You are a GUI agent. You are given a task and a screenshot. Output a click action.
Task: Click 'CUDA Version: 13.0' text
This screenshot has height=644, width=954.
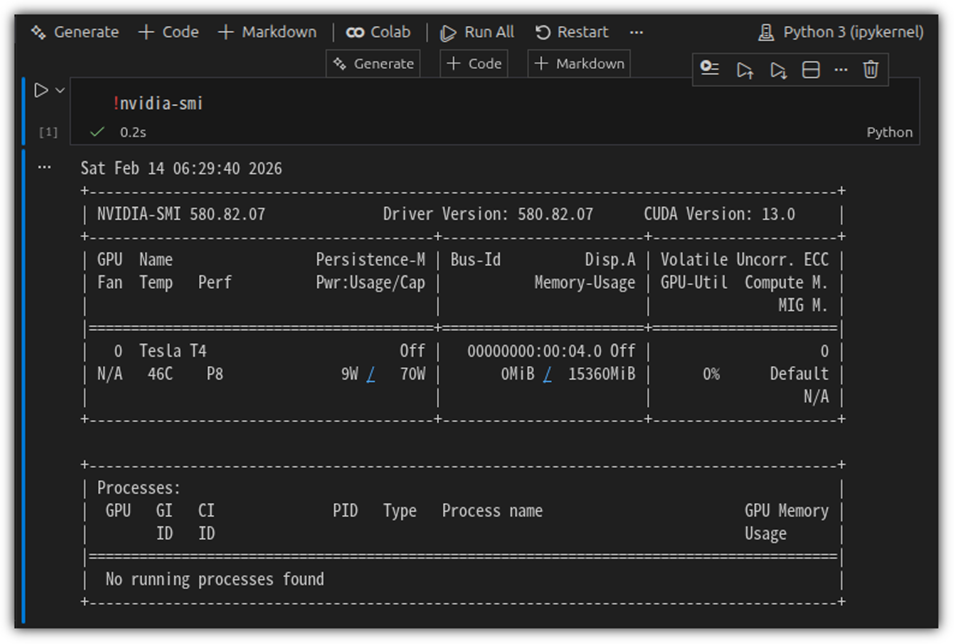(x=719, y=214)
